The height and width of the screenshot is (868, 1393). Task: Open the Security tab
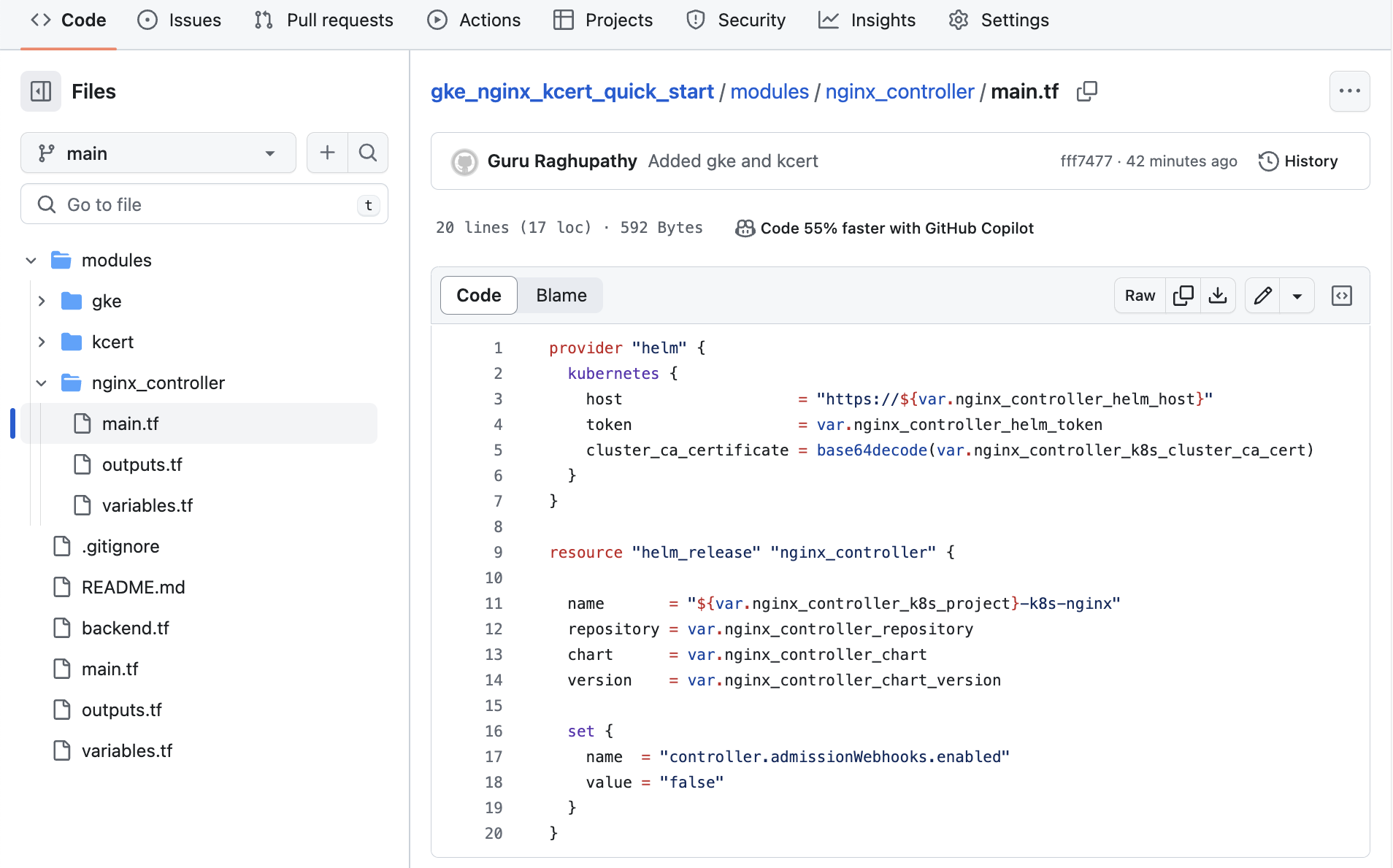tap(736, 20)
